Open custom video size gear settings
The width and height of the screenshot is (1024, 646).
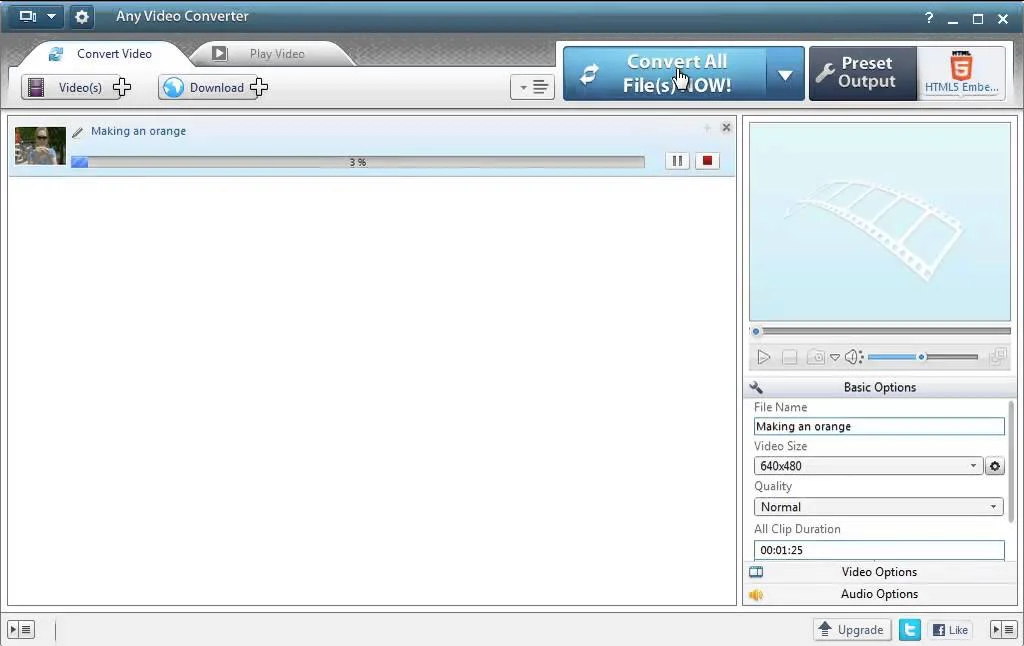[x=995, y=466]
